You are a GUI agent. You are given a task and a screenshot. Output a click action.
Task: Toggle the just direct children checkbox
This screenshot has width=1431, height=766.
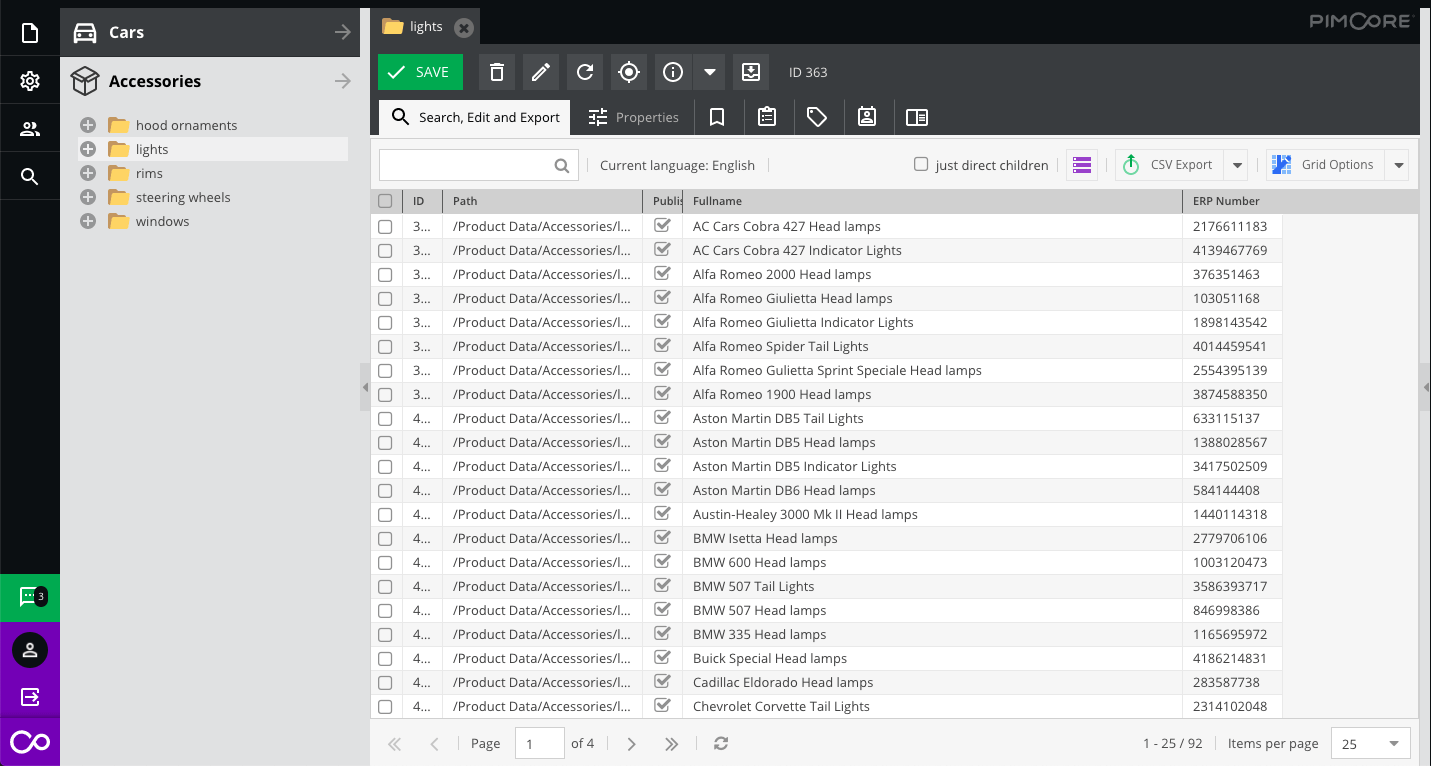tap(921, 164)
